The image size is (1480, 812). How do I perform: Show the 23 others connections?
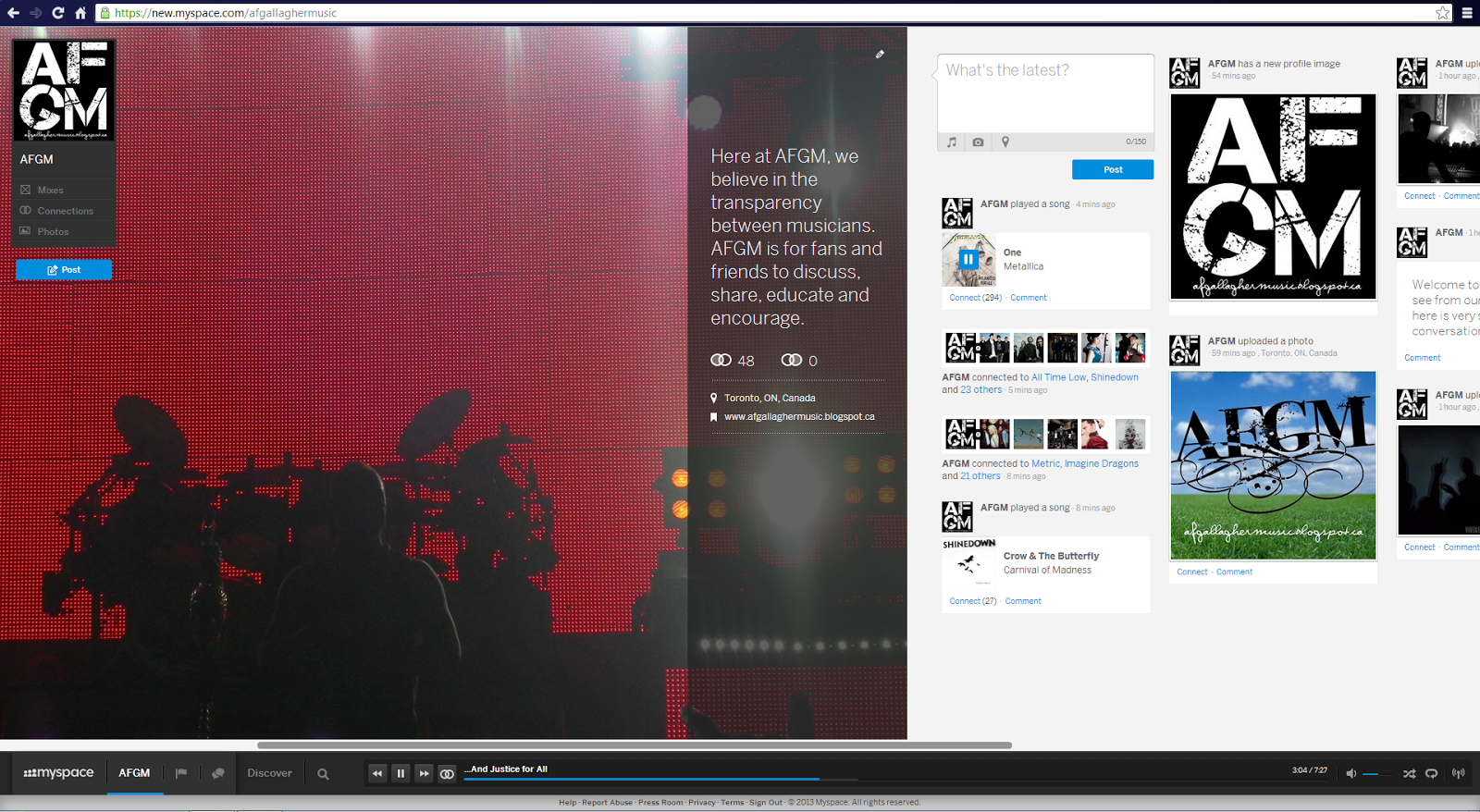980,390
